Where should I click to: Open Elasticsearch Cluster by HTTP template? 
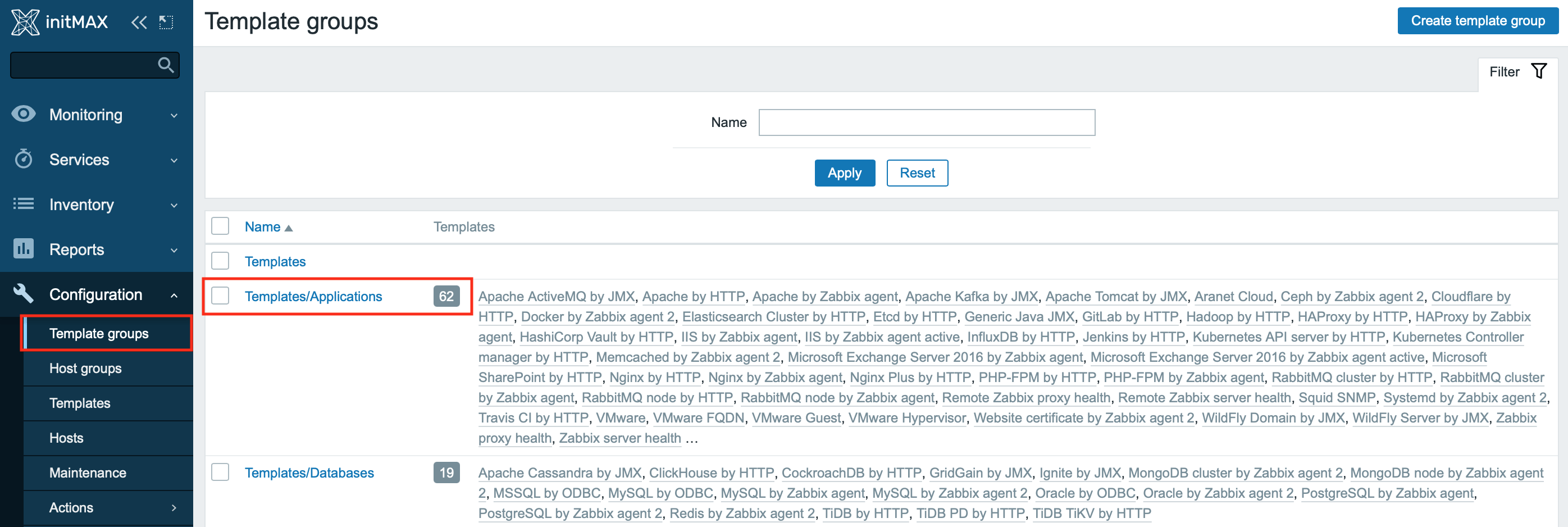(x=774, y=317)
